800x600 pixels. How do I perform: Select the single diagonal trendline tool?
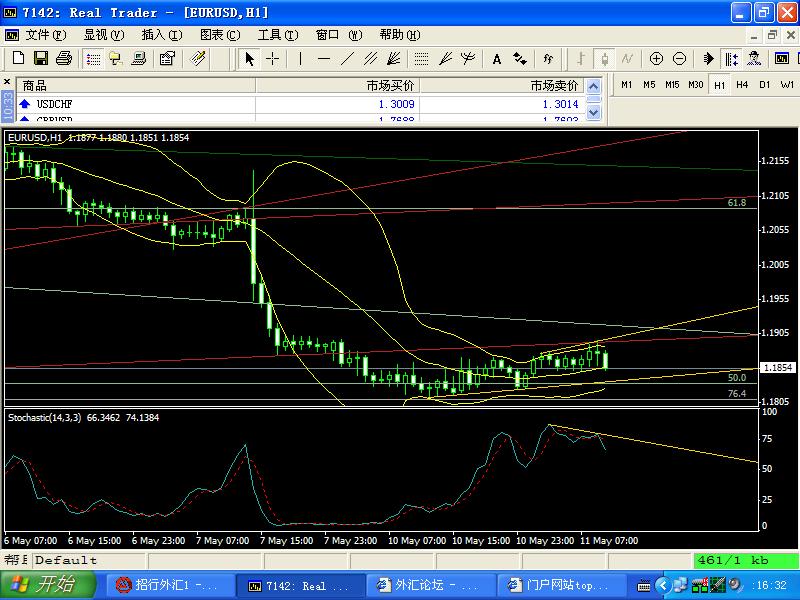[x=347, y=59]
